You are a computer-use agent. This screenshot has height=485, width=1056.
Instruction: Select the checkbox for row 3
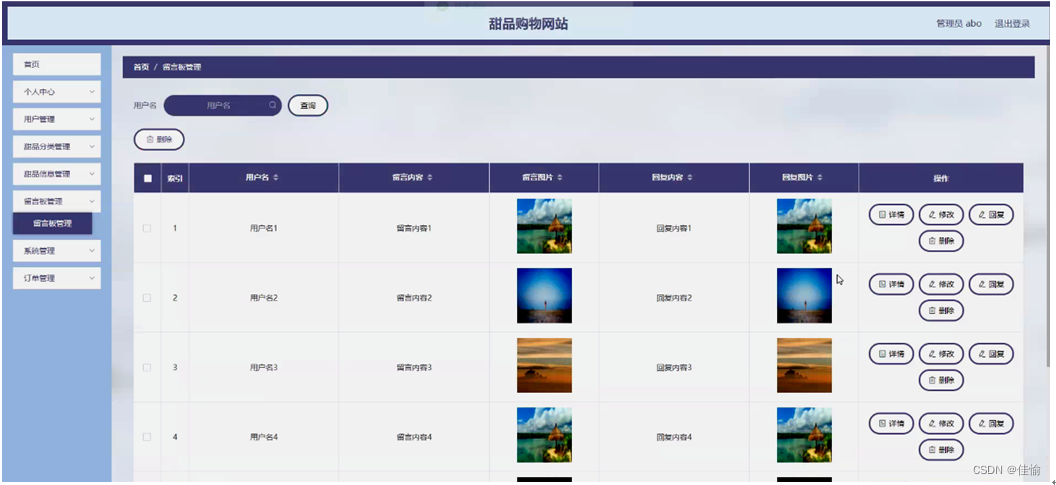(147, 367)
